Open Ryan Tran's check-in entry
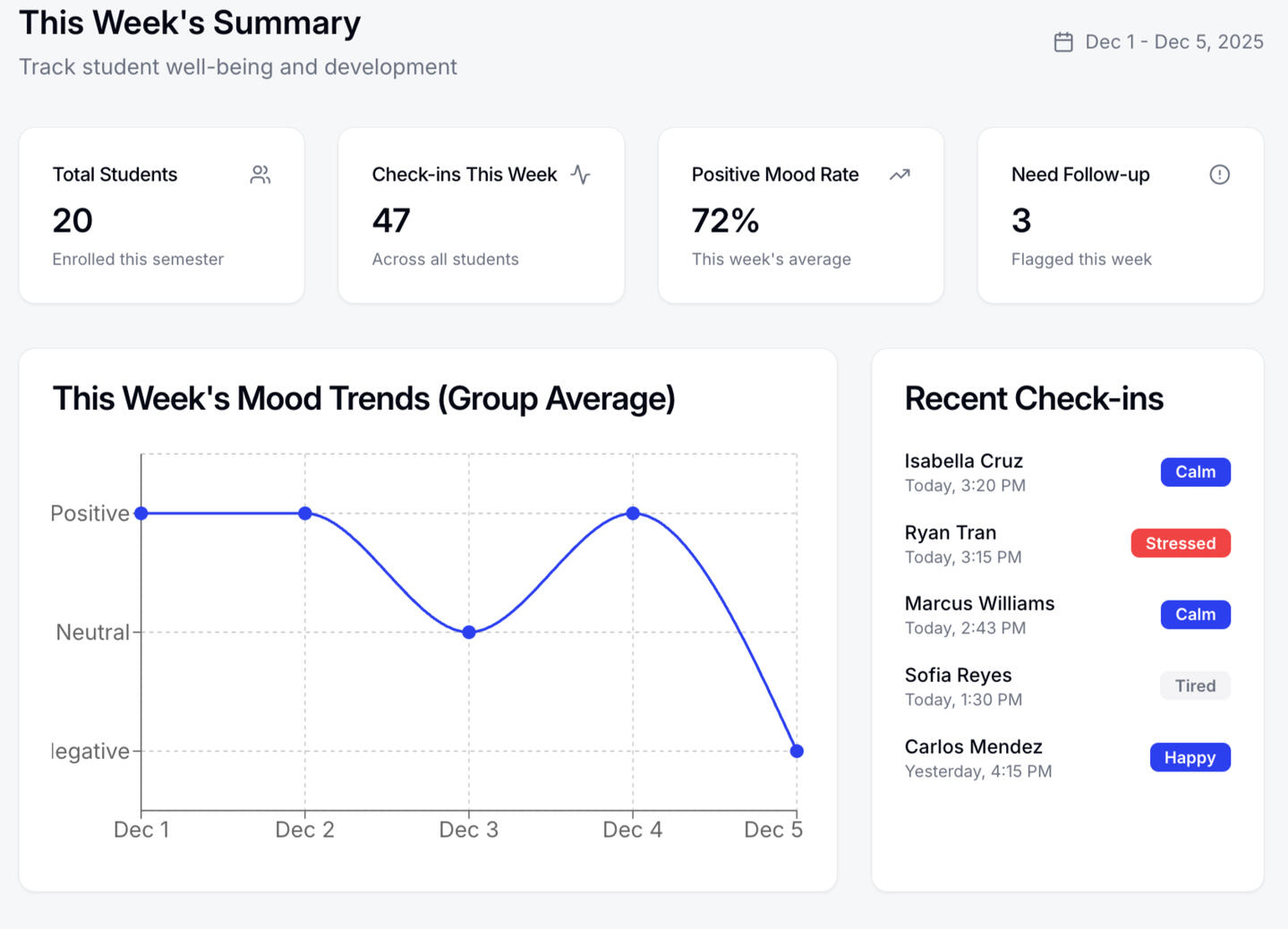The height and width of the screenshot is (929, 1288). tap(950, 533)
